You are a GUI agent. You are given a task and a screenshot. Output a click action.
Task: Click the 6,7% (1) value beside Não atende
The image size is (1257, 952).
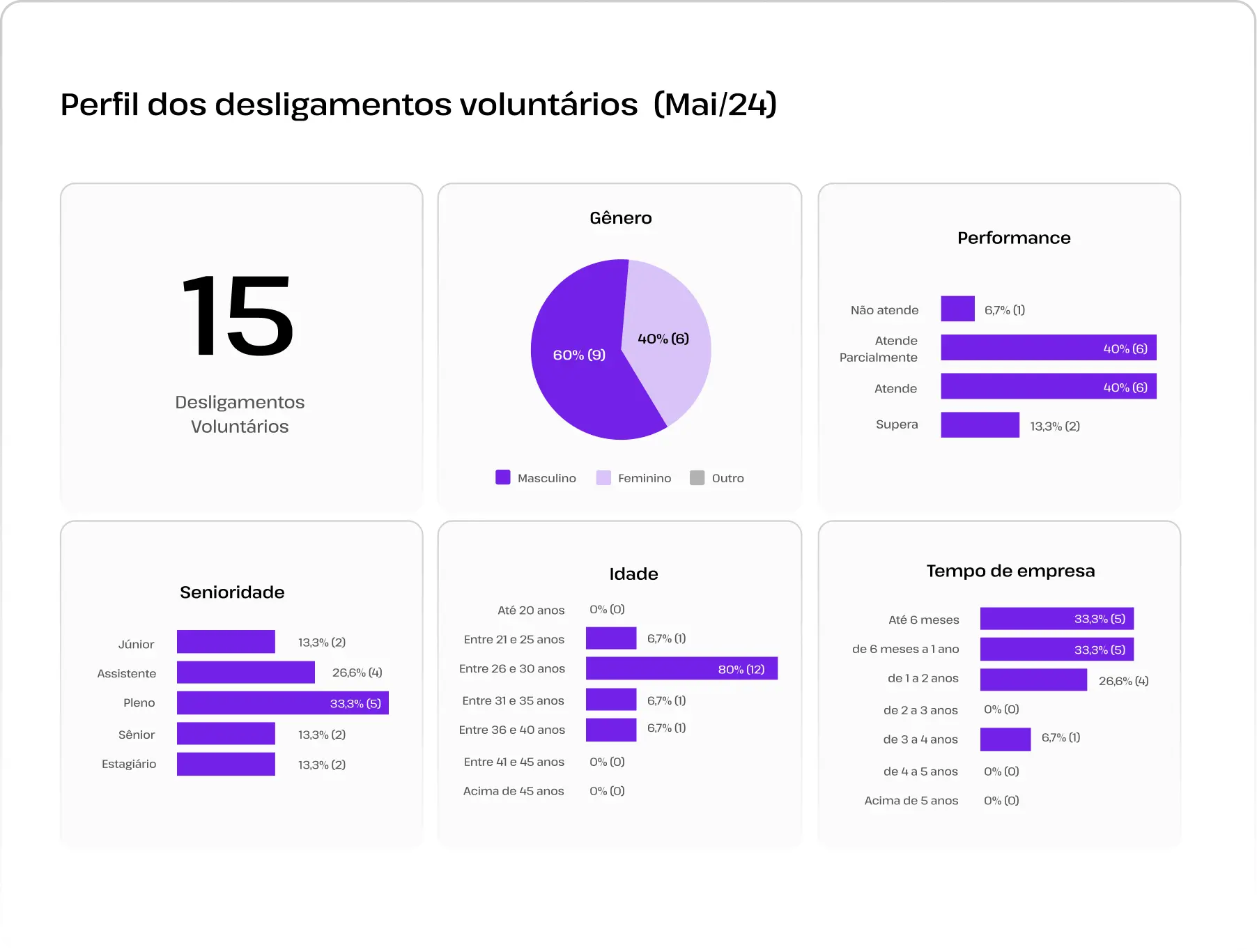pos(1005,310)
